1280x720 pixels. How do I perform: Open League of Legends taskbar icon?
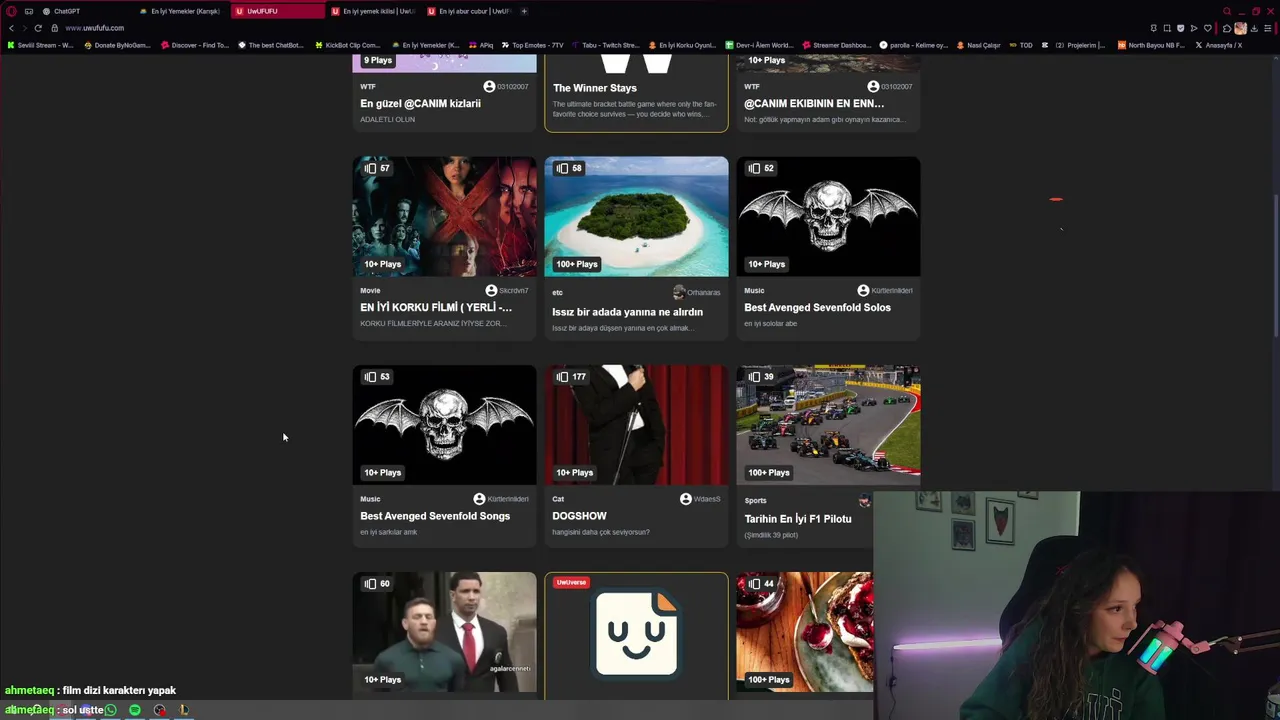(183, 710)
